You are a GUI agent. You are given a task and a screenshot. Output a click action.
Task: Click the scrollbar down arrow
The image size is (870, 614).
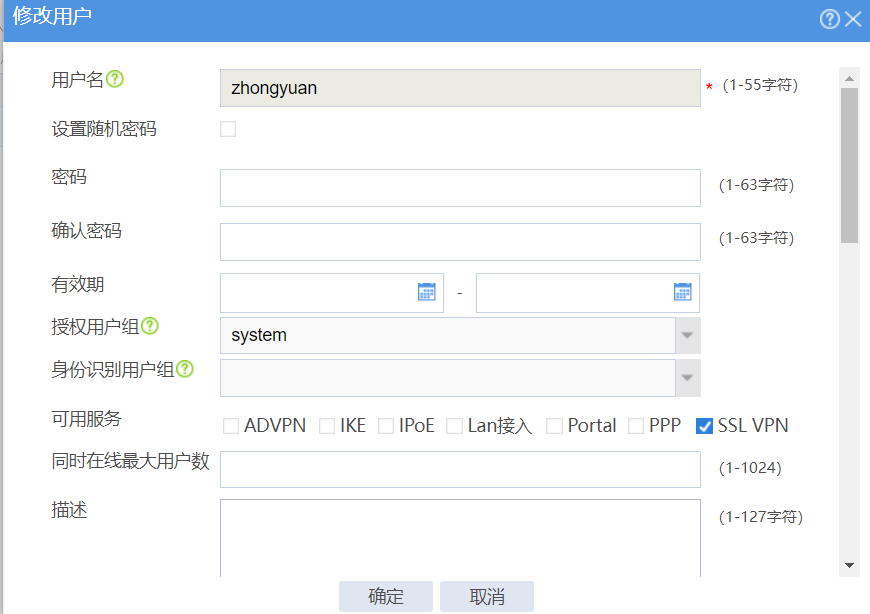point(849,566)
